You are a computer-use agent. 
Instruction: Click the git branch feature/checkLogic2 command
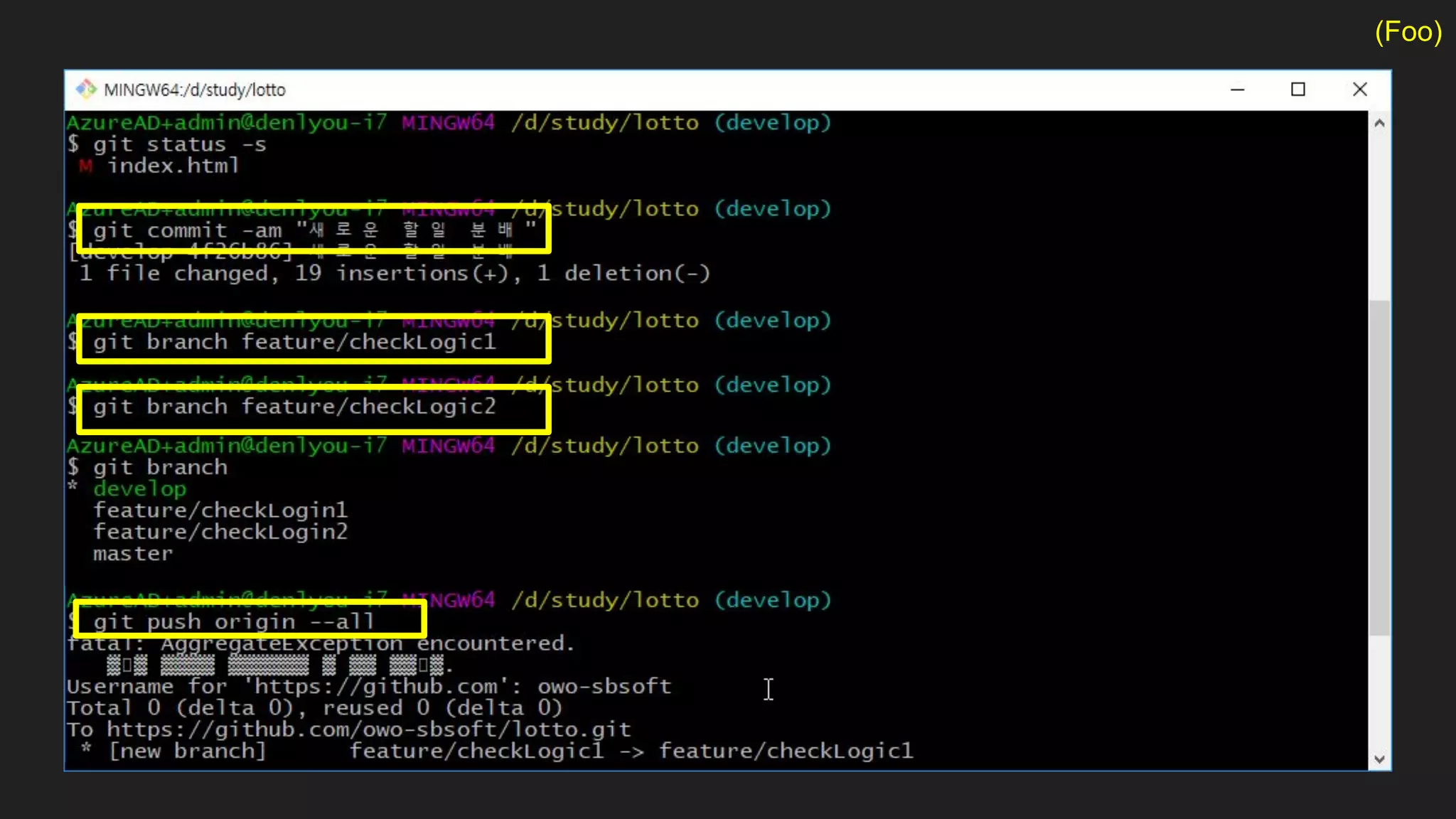coord(294,407)
